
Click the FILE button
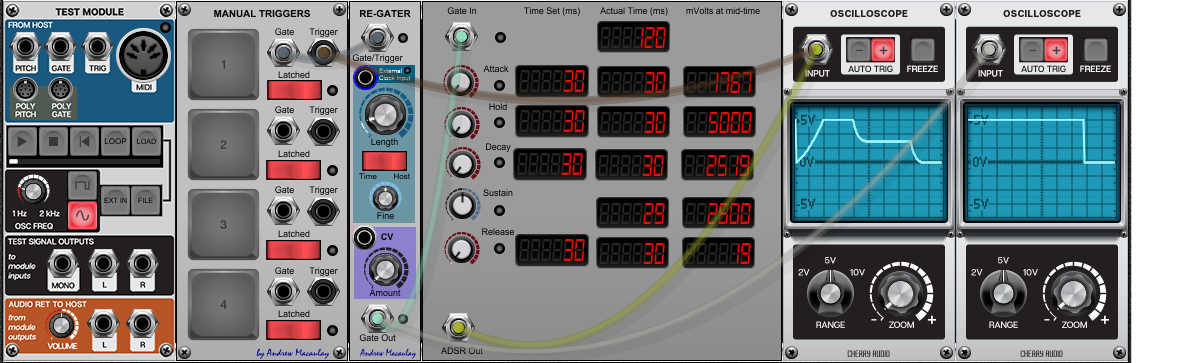point(146,200)
